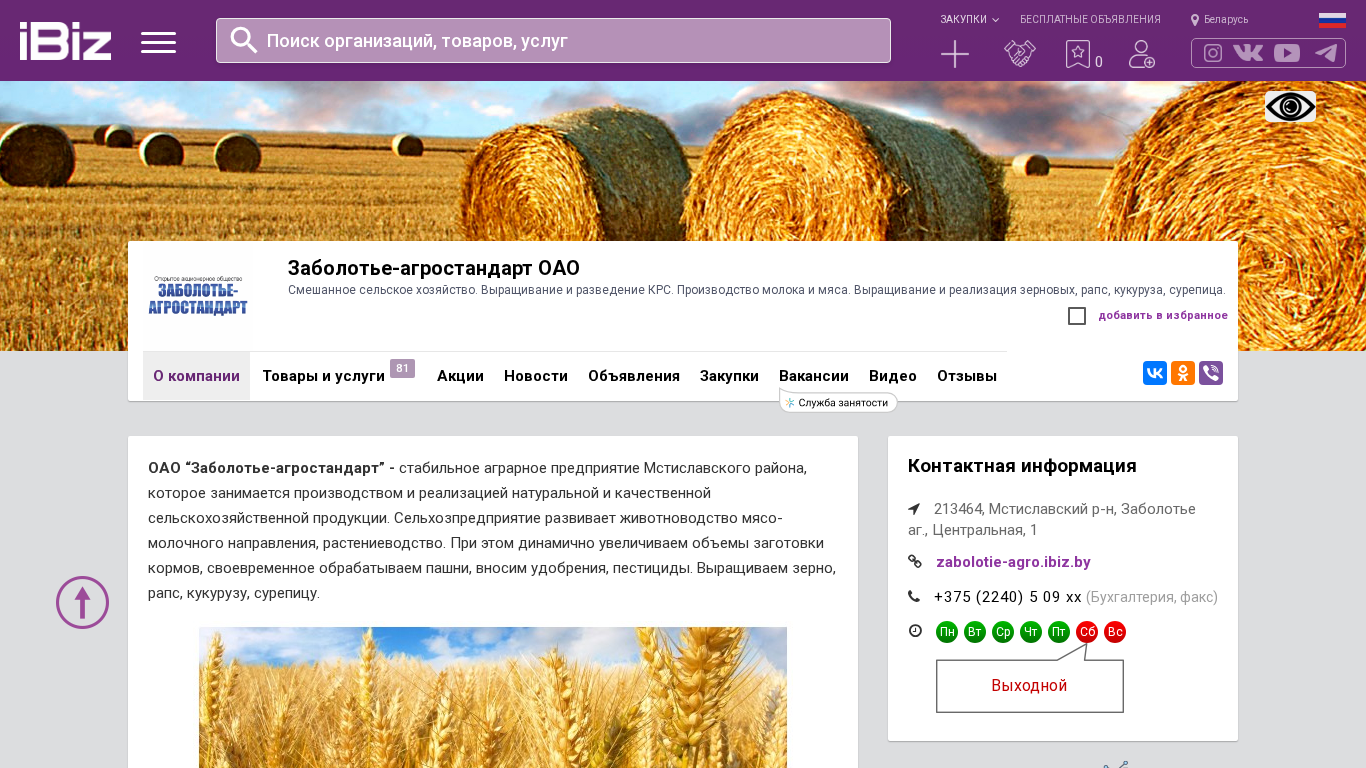
Task: Click the clock working hours icon
Action: pyautogui.click(x=915, y=631)
